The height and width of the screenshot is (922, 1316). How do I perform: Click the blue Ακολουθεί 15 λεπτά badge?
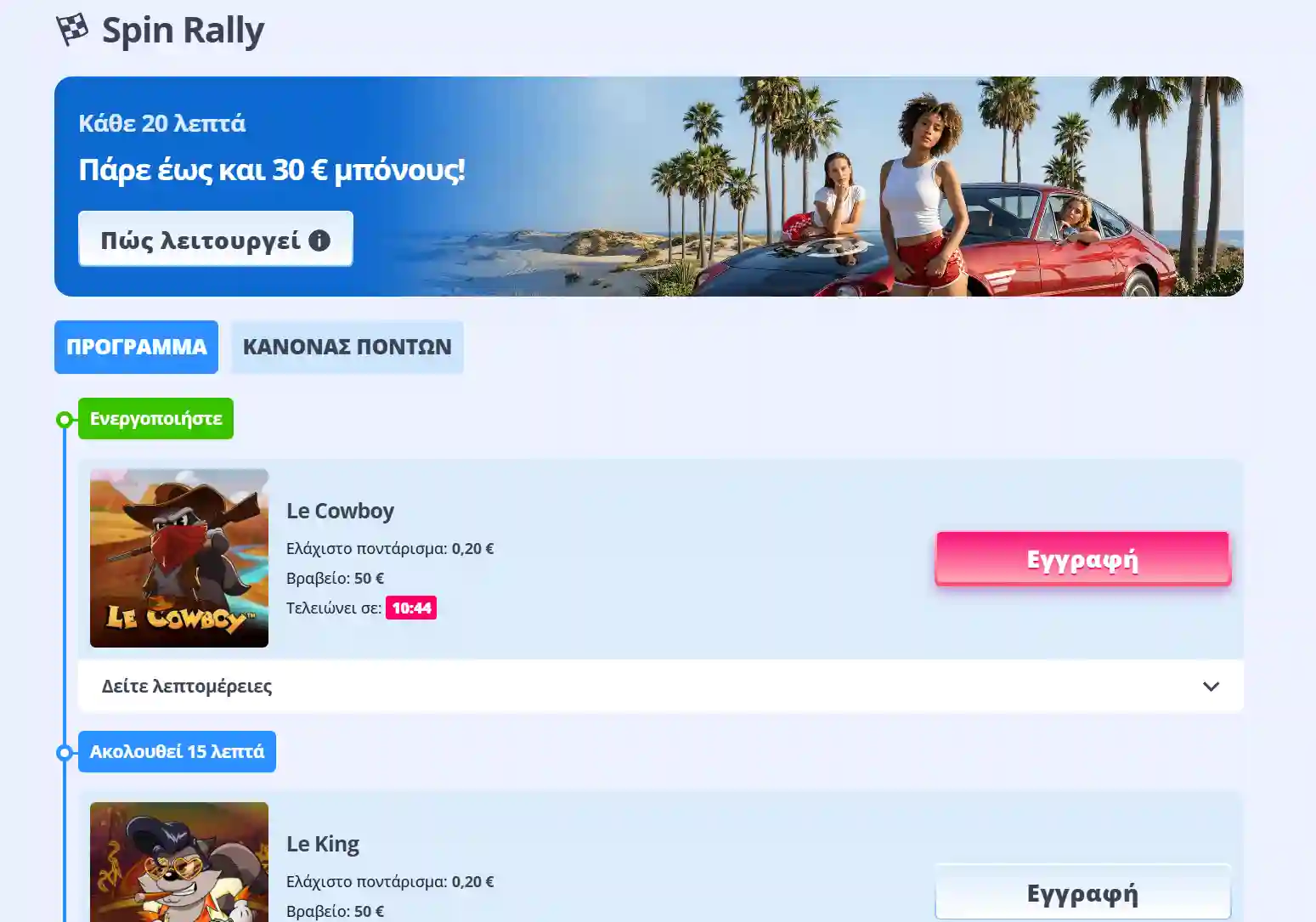coord(176,751)
